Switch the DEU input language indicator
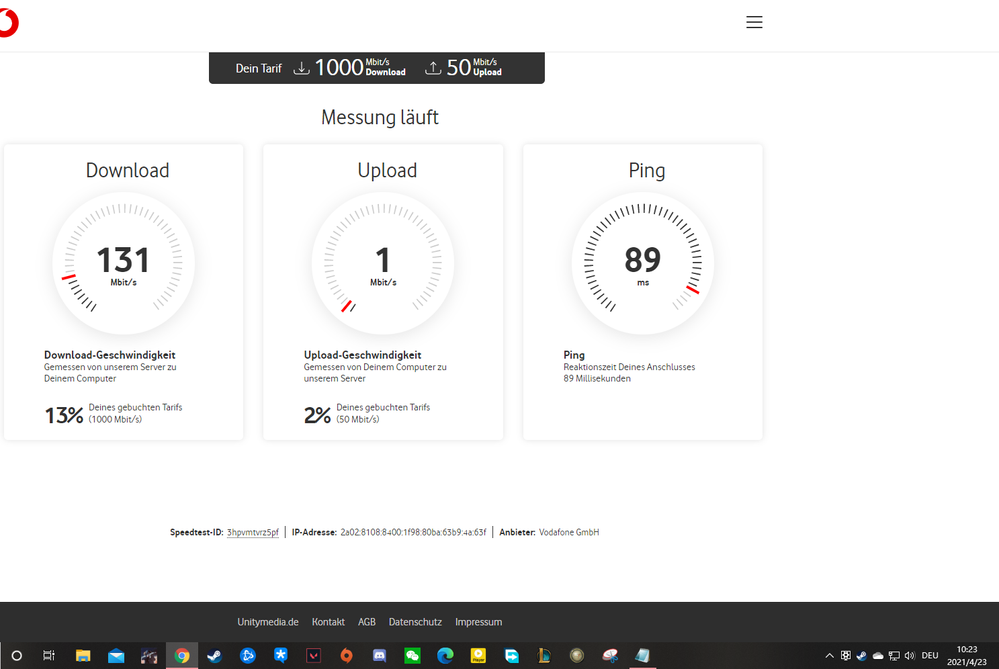The image size is (999, 669). pos(930,656)
